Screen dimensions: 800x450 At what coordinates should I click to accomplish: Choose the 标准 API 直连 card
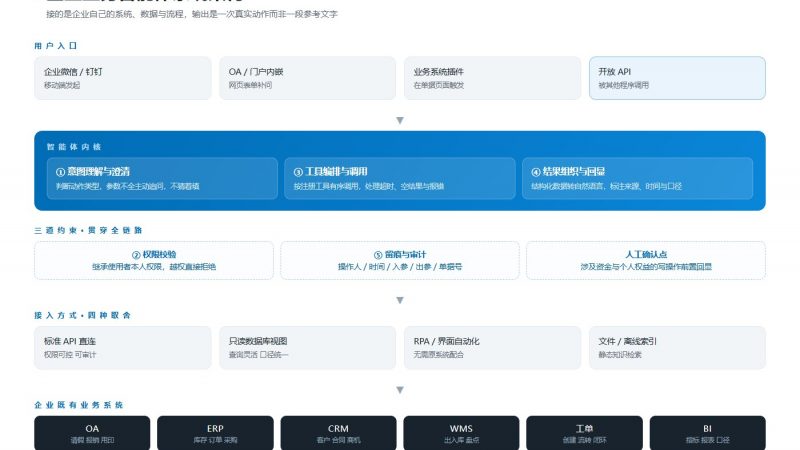122,347
